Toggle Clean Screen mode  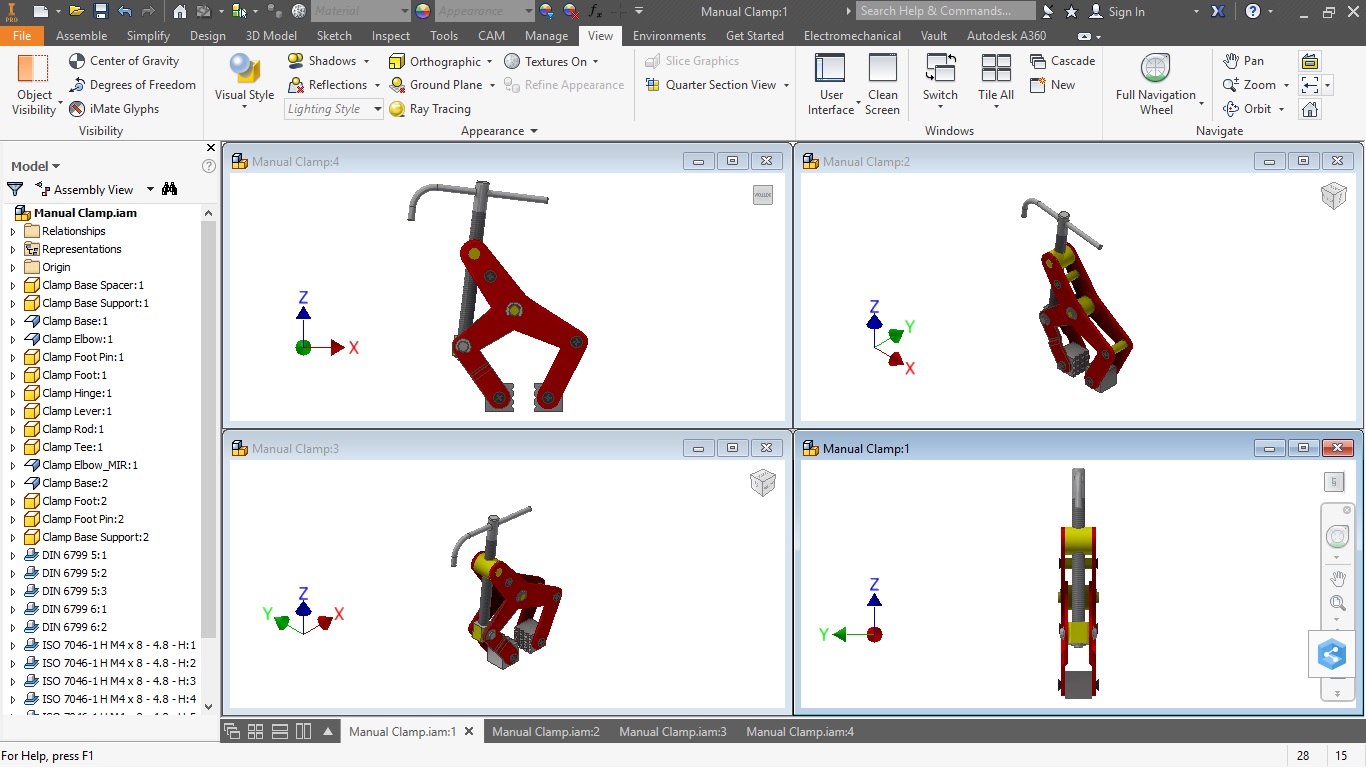882,84
